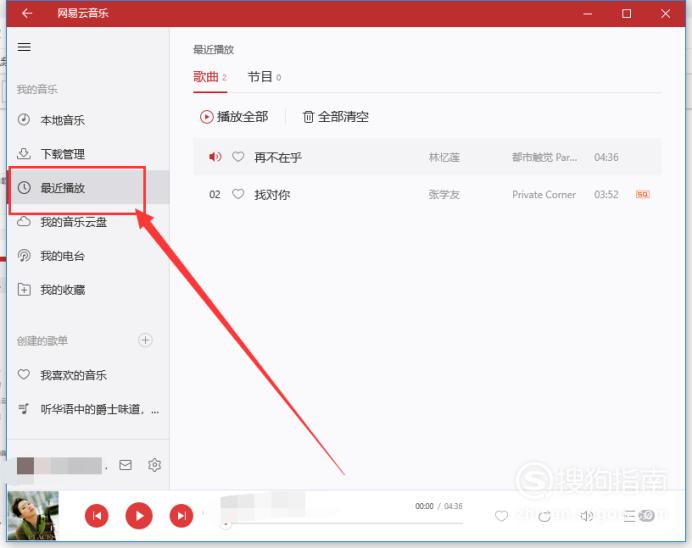
Task: Switch to the 节目 tab
Action: point(264,77)
